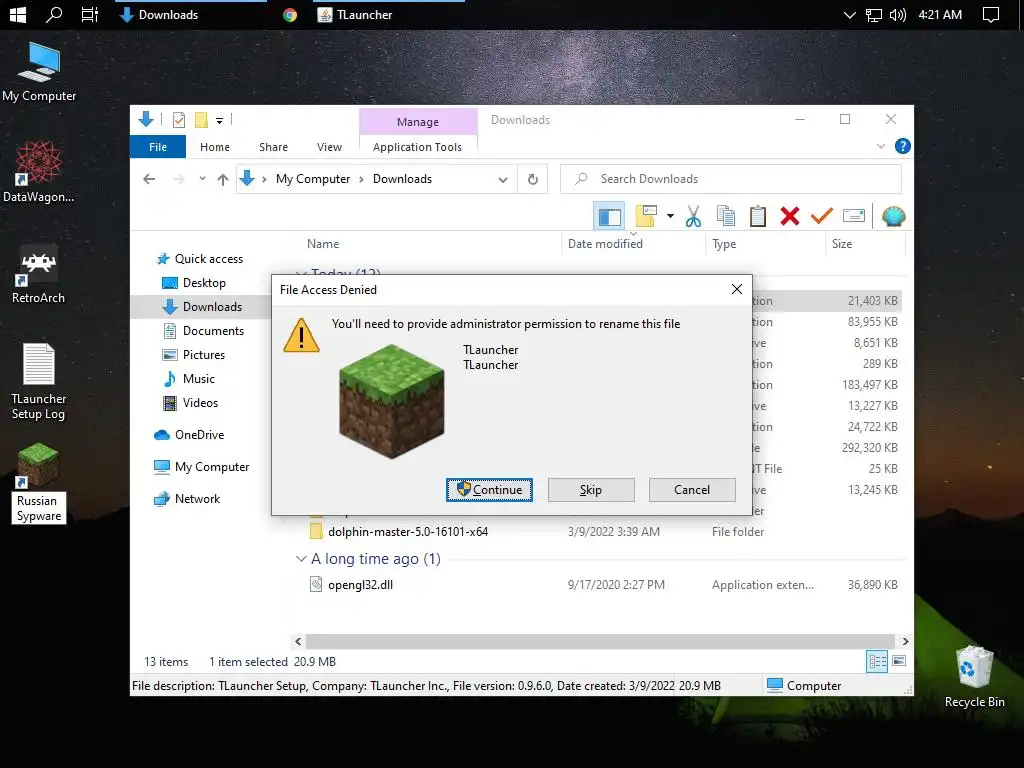The image size is (1024, 768).
Task: Click the Back navigation arrow
Action: (x=150, y=179)
